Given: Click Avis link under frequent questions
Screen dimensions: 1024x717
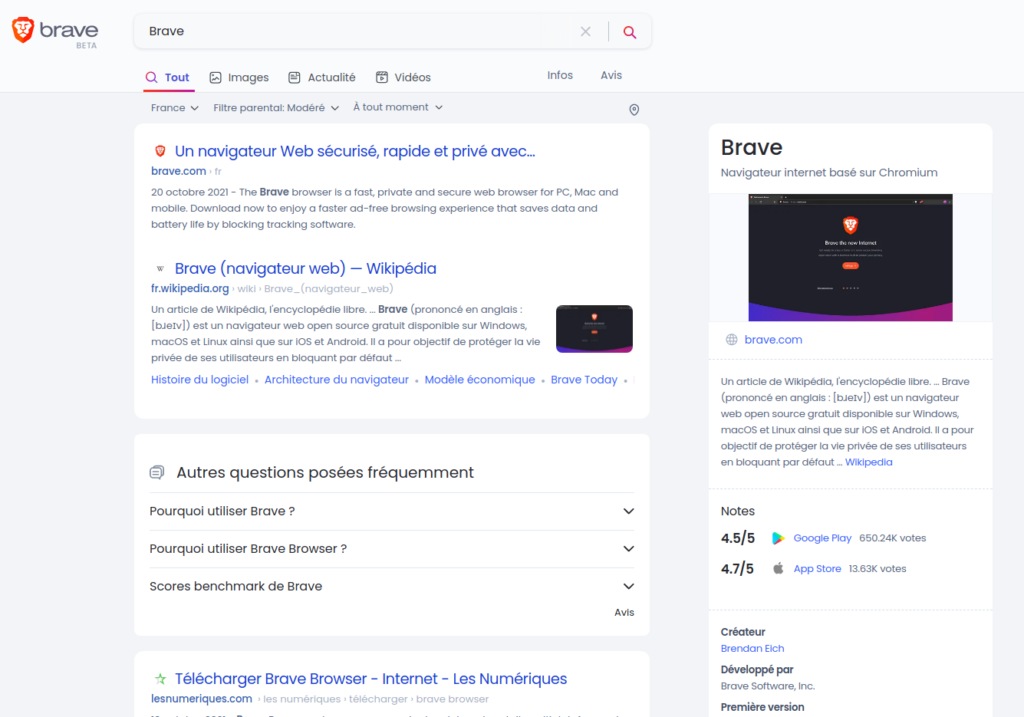Looking at the screenshot, I should tap(624, 613).
